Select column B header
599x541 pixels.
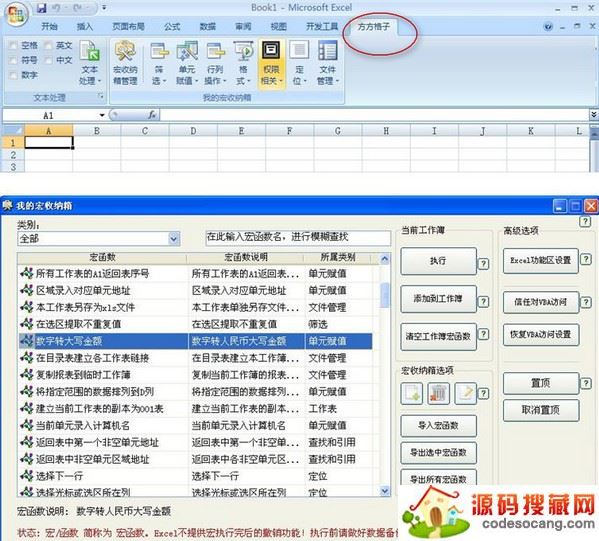click(97, 131)
